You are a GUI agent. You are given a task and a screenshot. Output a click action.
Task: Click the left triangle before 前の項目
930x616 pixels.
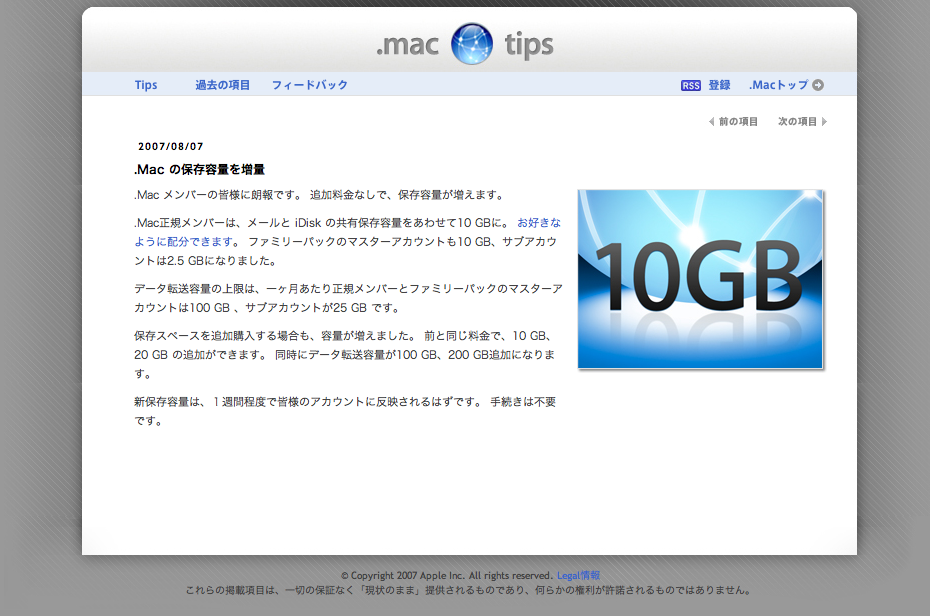(711, 122)
